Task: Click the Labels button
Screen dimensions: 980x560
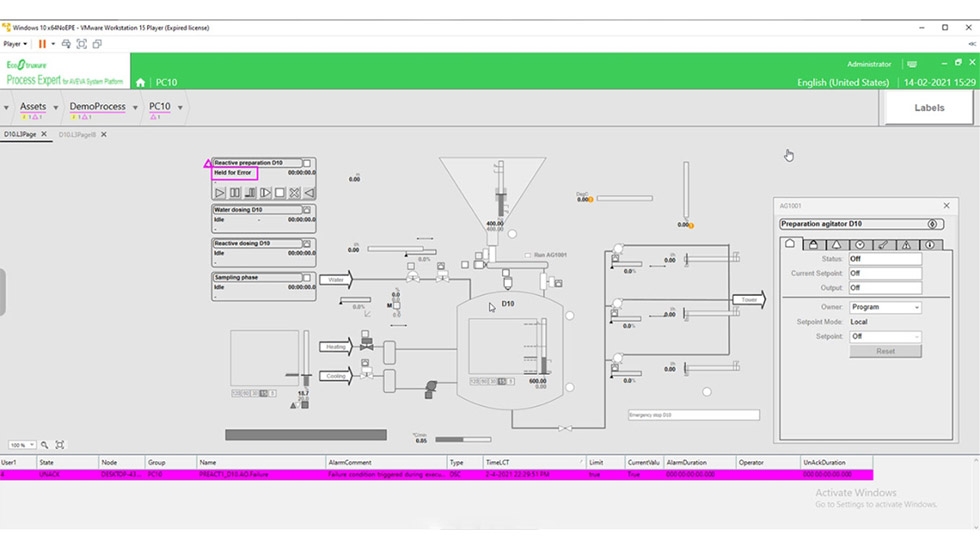Action: pyautogui.click(x=928, y=108)
